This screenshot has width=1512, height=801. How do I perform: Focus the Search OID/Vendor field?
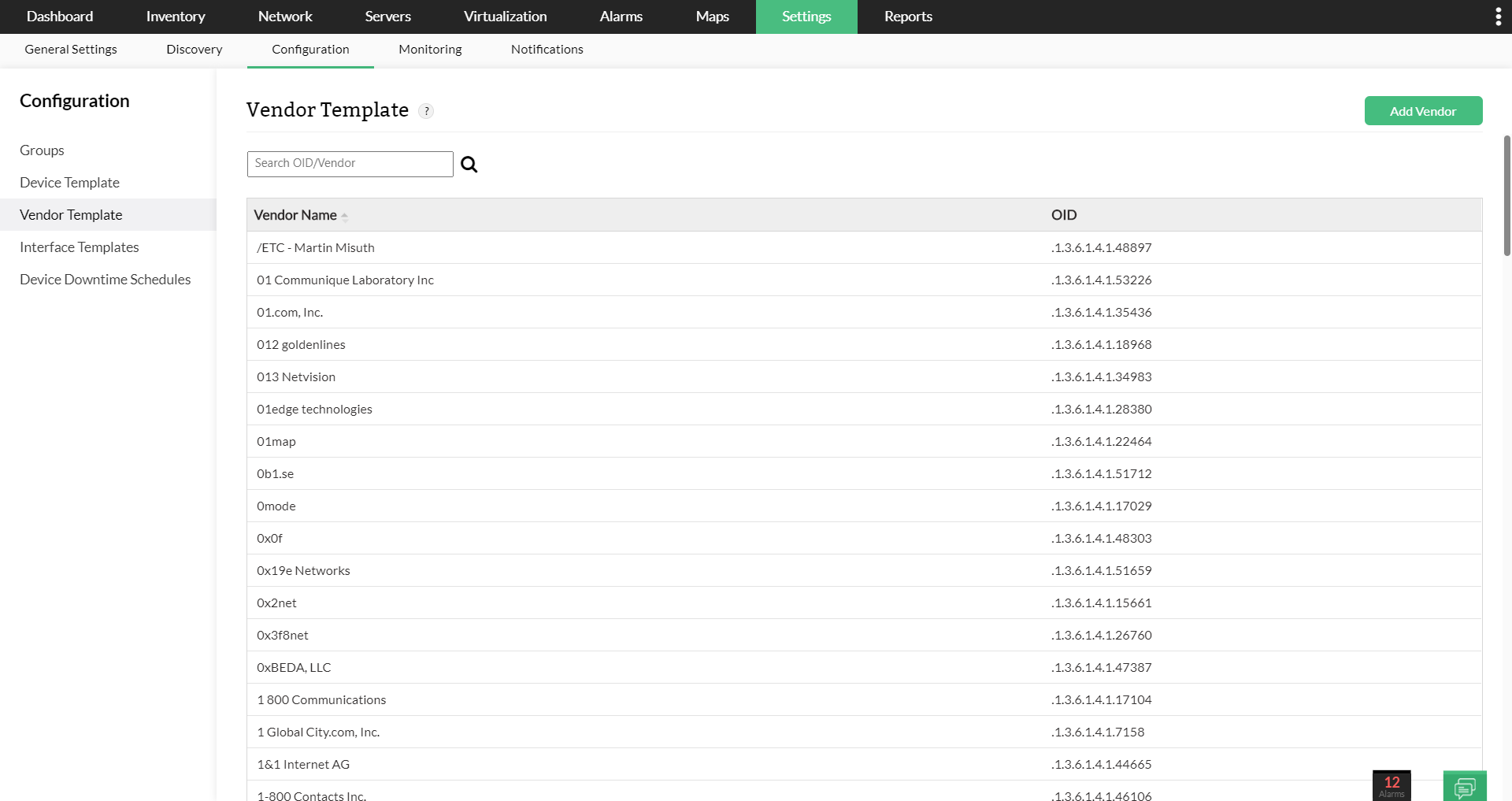[350, 164]
